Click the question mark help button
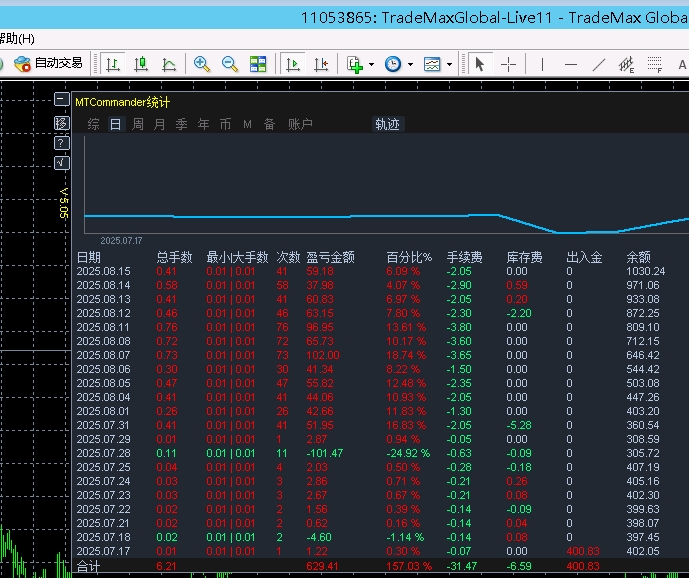This screenshot has width=689, height=578. click(61, 143)
